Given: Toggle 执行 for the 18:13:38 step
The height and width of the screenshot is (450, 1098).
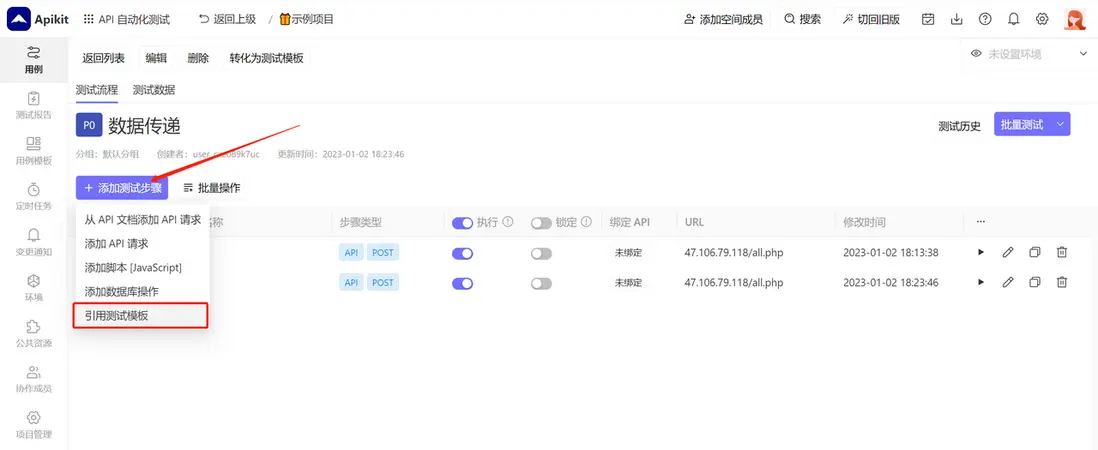Looking at the screenshot, I should 463,253.
